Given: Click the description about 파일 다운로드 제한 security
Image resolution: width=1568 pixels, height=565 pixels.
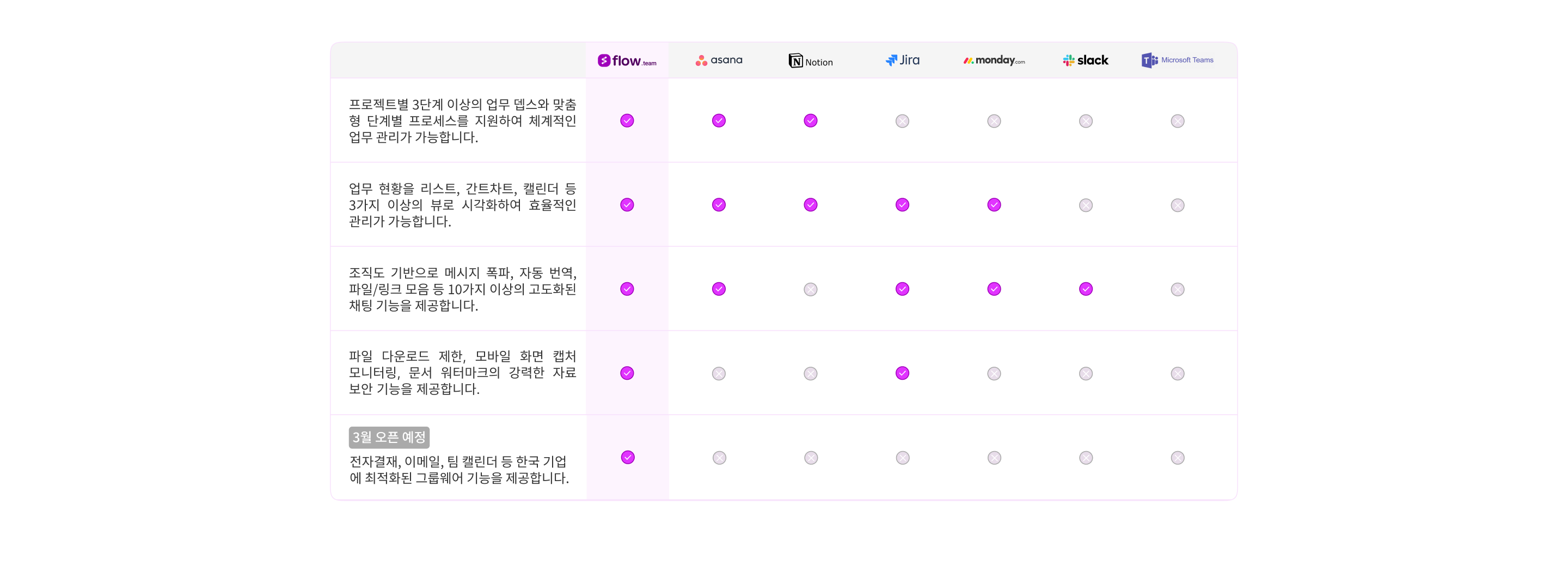Looking at the screenshot, I should pos(463,372).
